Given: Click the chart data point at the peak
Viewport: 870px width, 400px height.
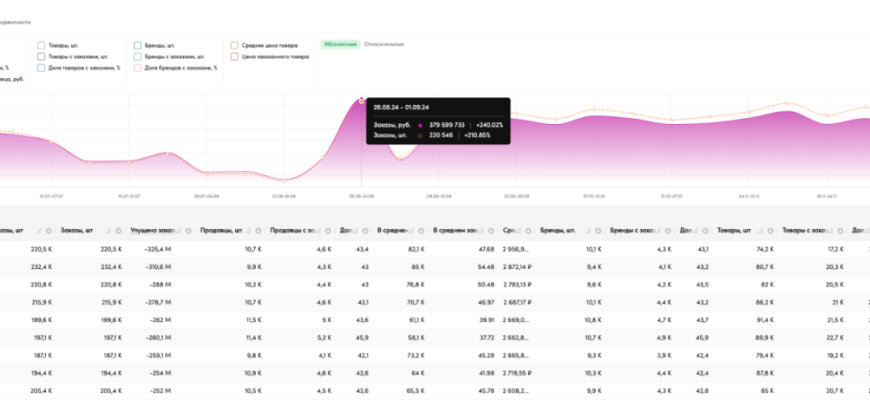Looking at the screenshot, I should pyautogui.click(x=362, y=100).
